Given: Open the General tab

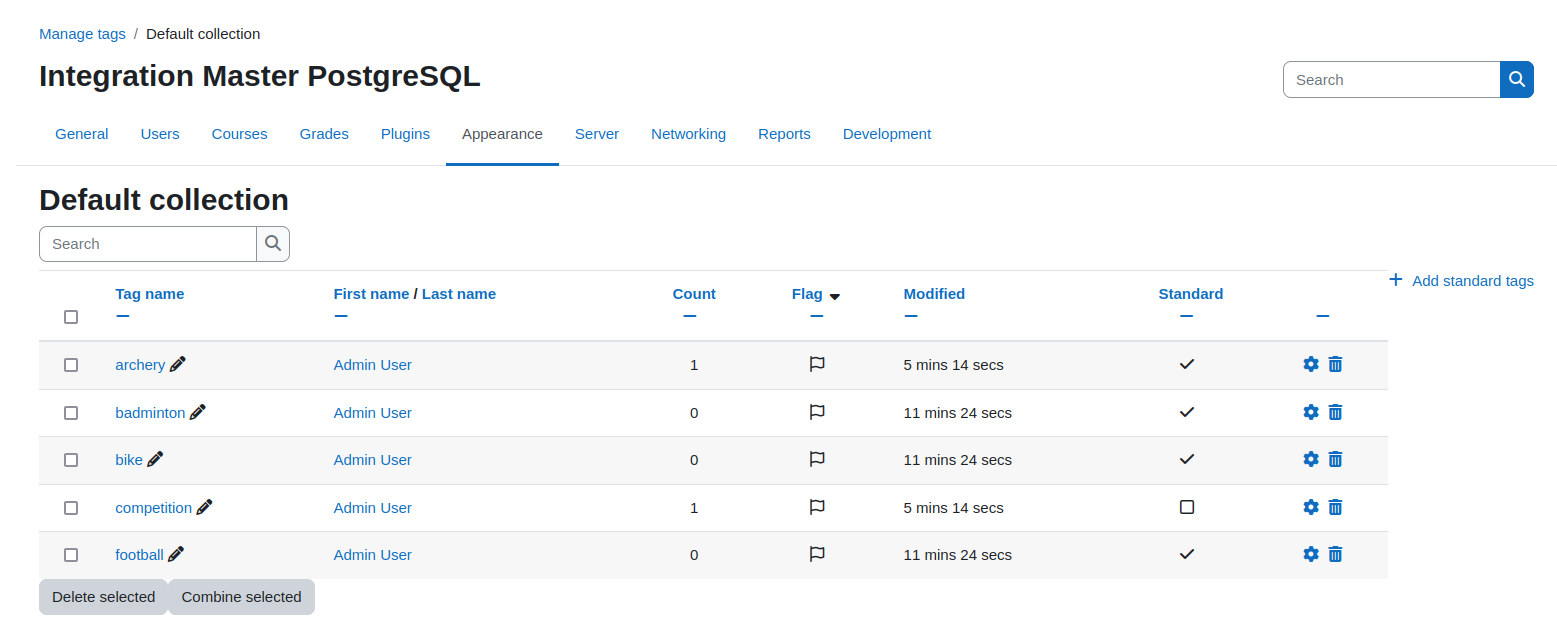Looking at the screenshot, I should pyautogui.click(x=82, y=134).
